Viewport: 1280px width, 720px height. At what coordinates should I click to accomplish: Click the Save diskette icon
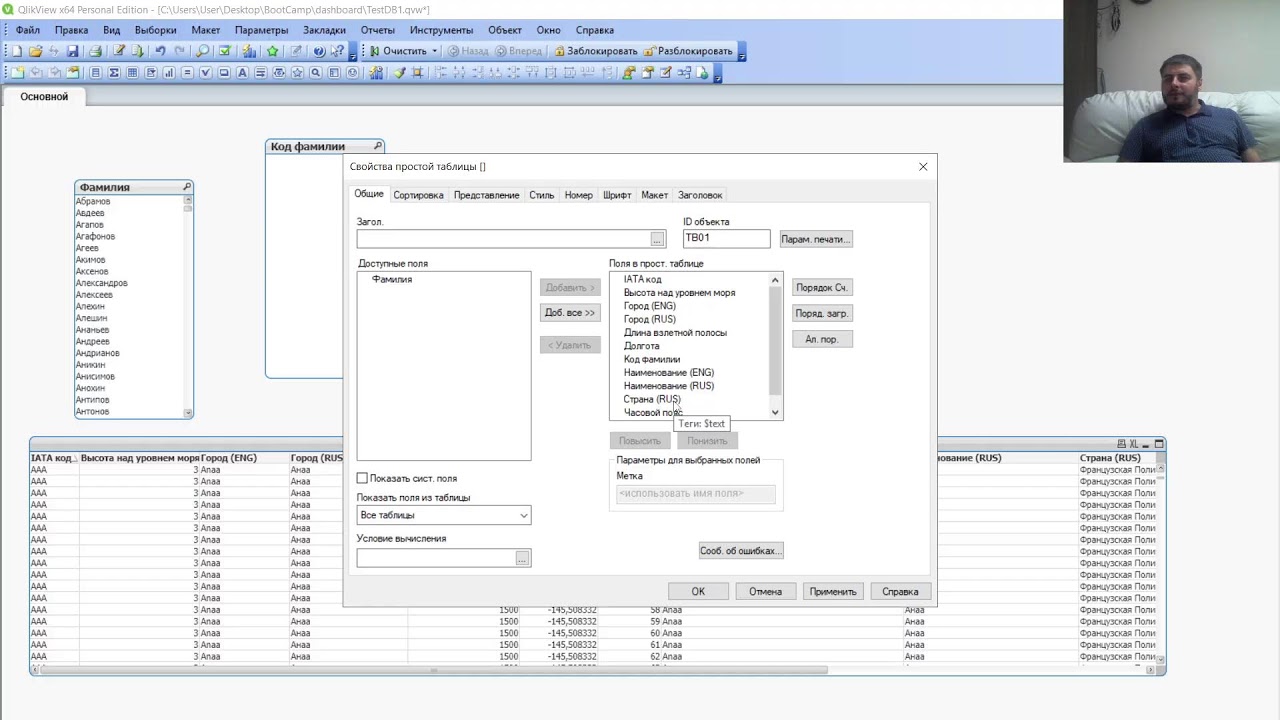pyautogui.click(x=72, y=51)
